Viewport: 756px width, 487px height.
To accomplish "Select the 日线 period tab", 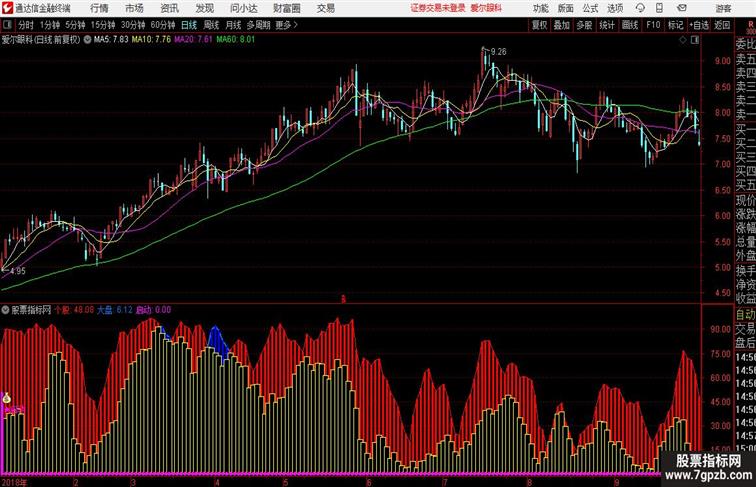I will pos(189,25).
